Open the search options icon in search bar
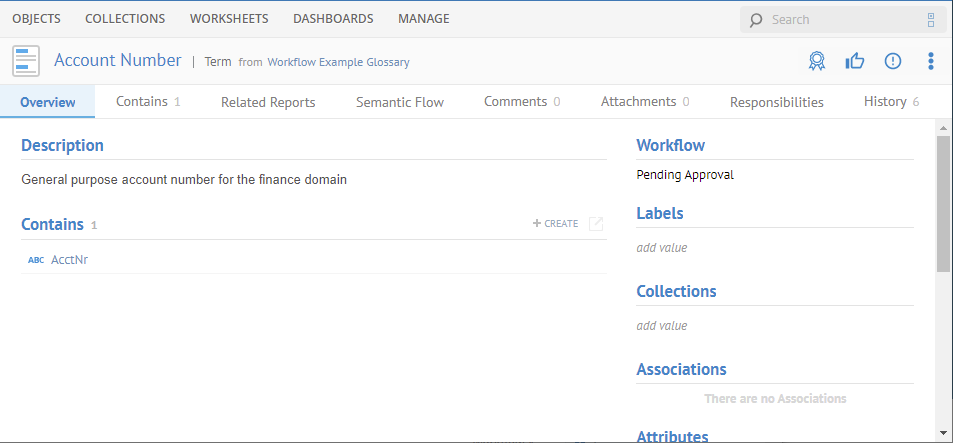 (931, 20)
